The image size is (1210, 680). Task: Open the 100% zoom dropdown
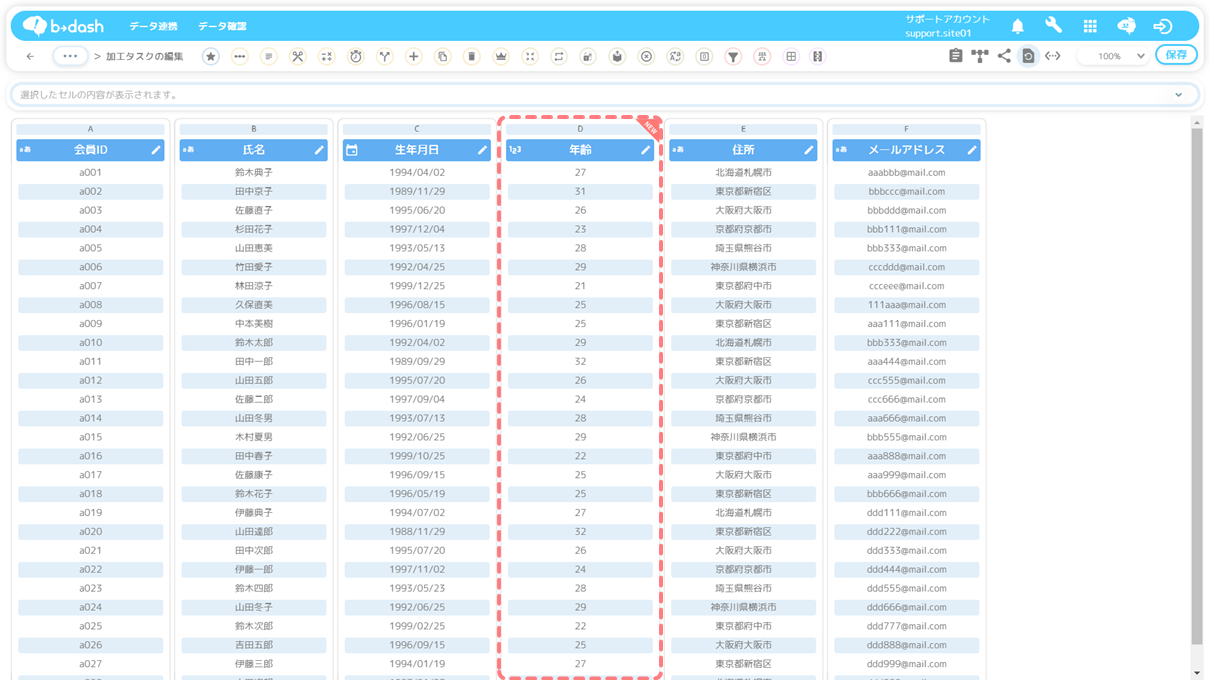tap(1115, 57)
